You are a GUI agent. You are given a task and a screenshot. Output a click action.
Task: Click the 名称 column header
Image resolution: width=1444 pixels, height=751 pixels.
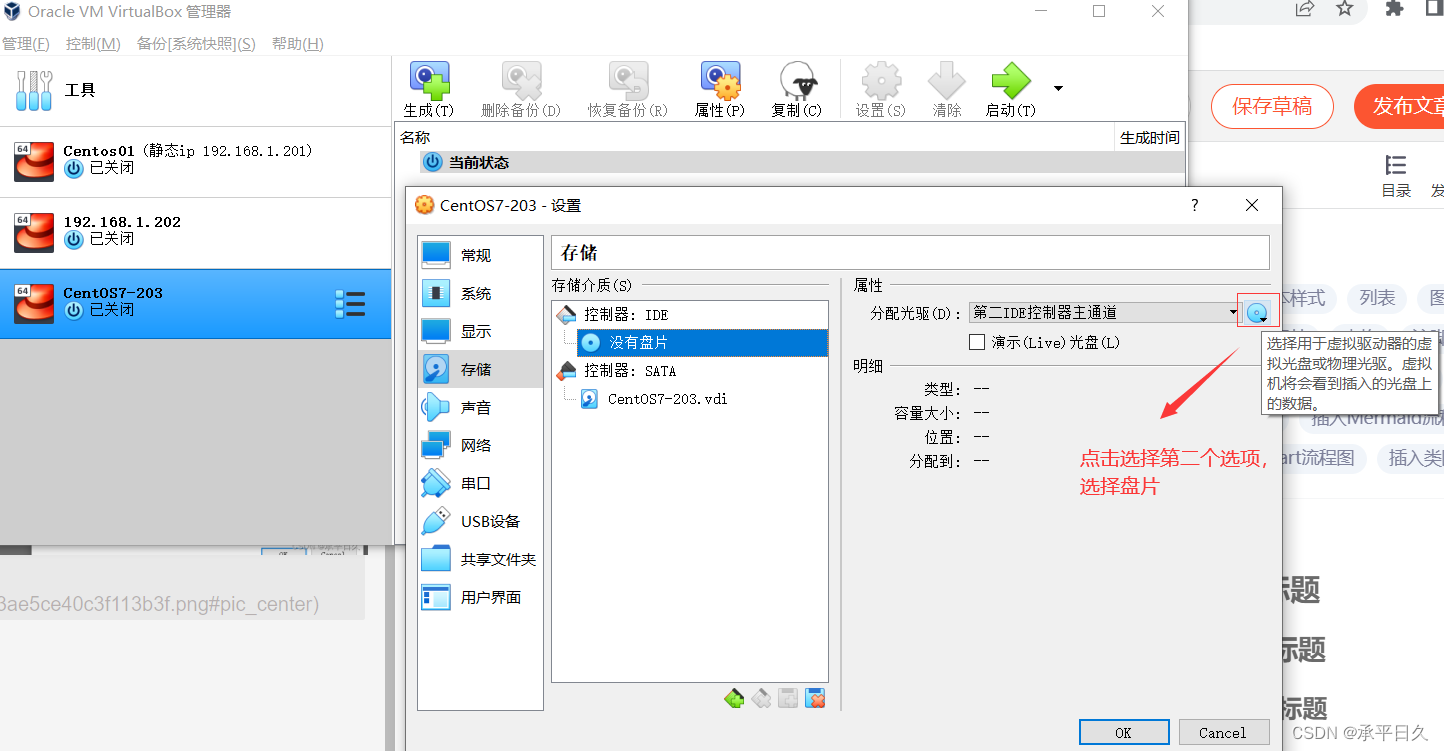[x=755, y=138]
